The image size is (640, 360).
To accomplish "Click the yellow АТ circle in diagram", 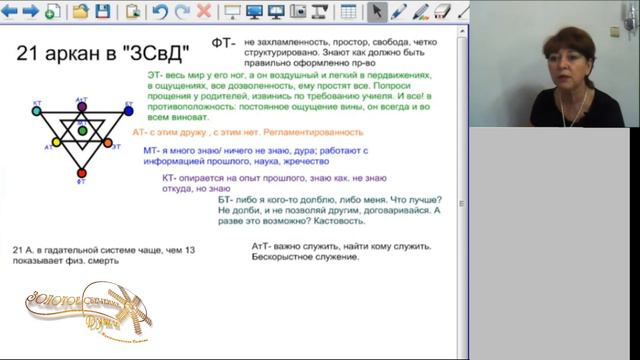I will pyautogui.click(x=56, y=142).
